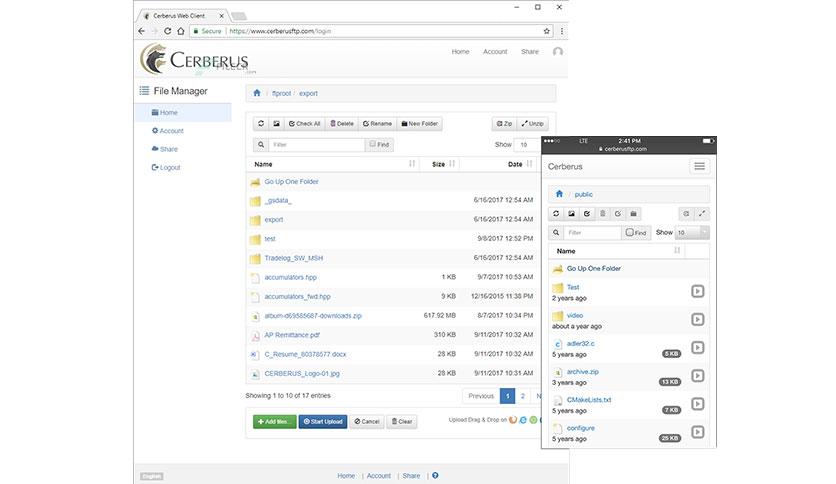Viewport: 836px width, 484px height.
Task: Click Go Up One Folder in desktop list
Action: (291, 182)
